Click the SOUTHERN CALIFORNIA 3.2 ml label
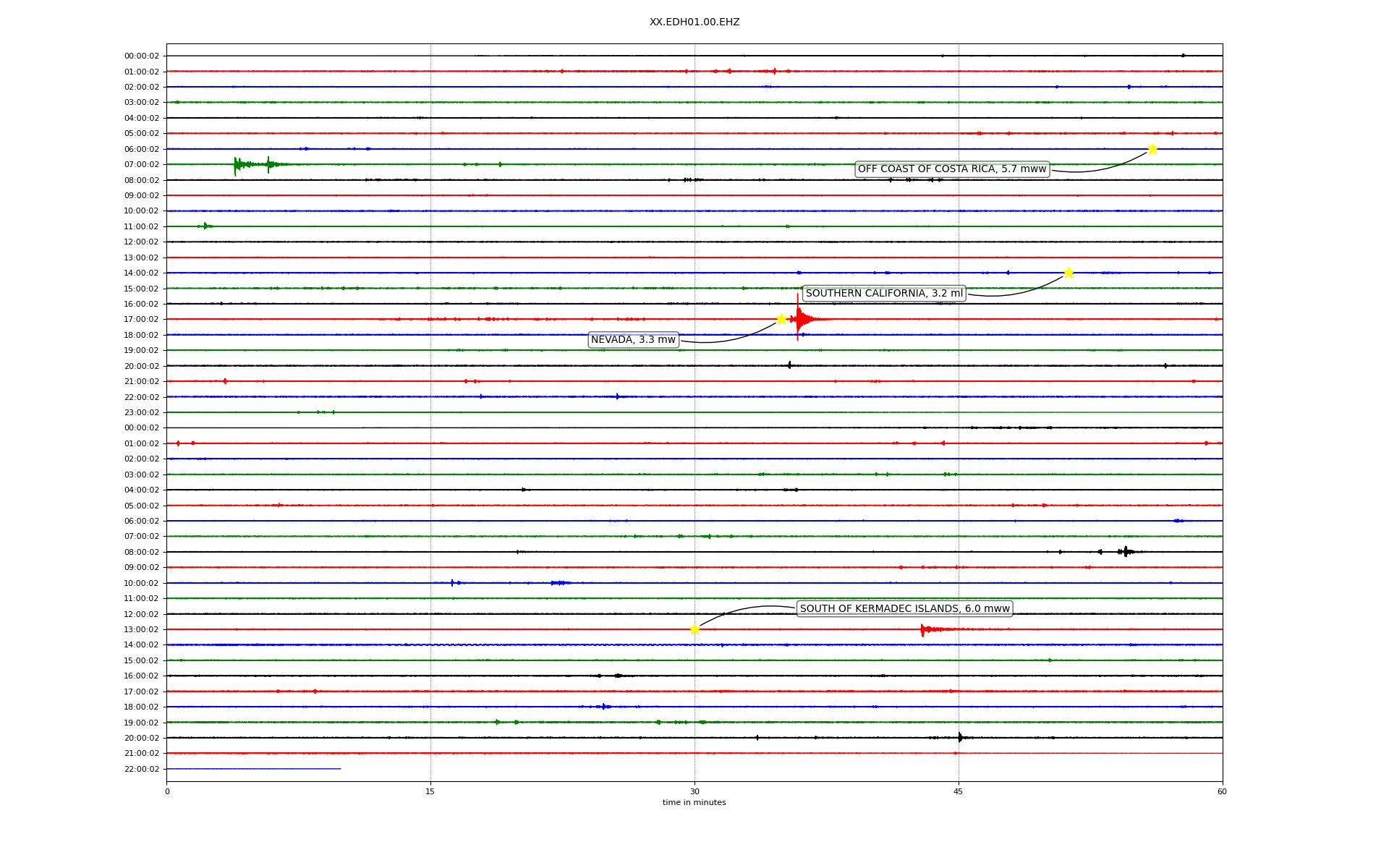The height and width of the screenshot is (868, 1389). [883, 293]
